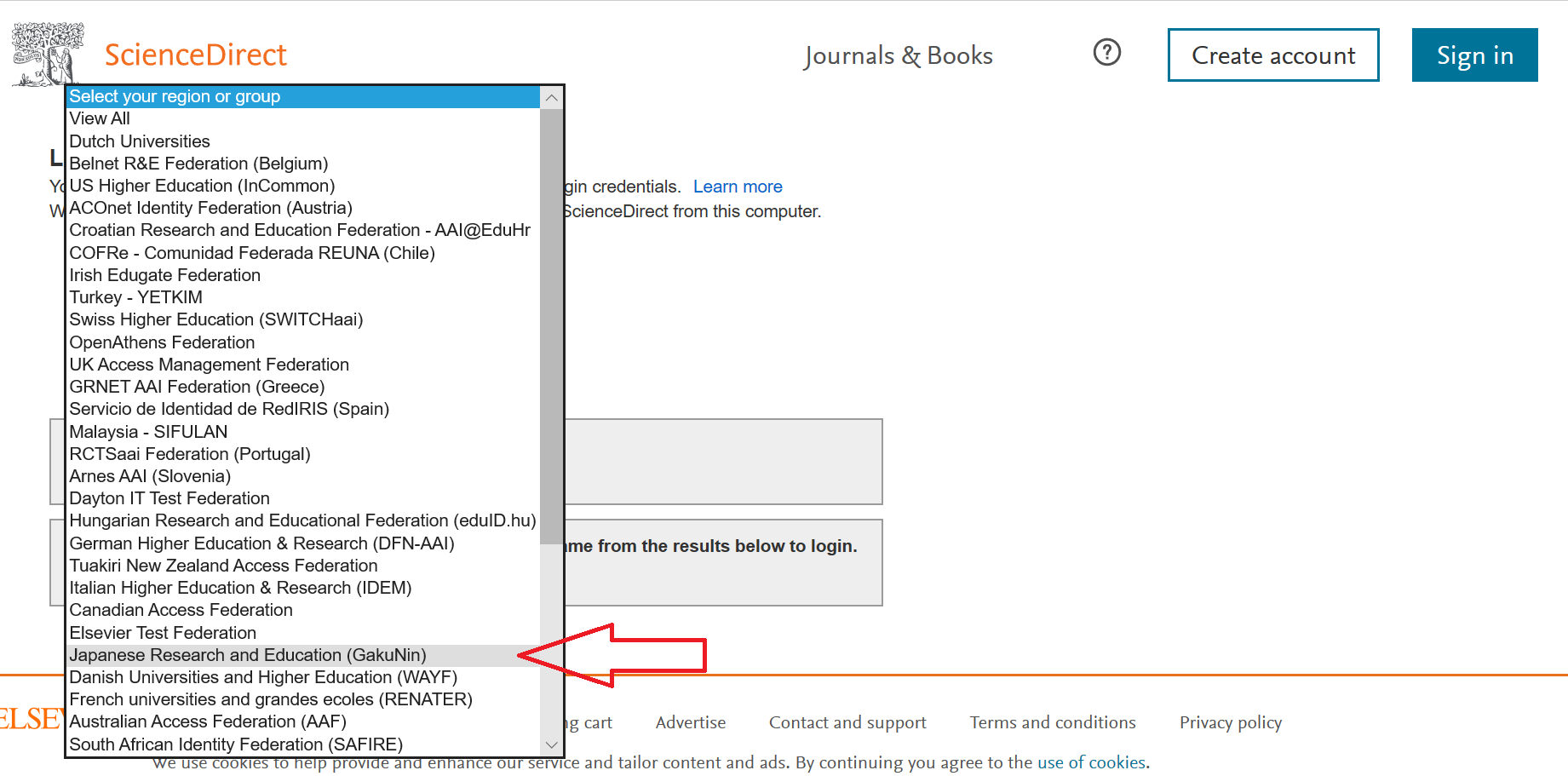The image size is (1568, 776).
Task: Select South African Identity Federation (SAFIRE)
Action: point(303,745)
